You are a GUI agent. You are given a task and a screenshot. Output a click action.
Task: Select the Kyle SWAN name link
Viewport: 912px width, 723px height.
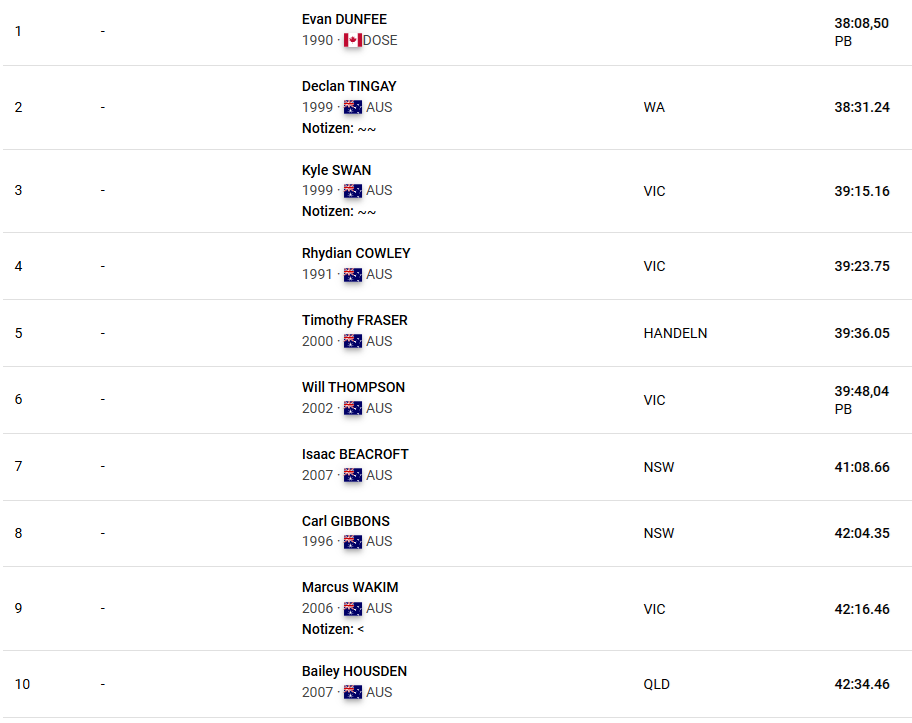336,170
